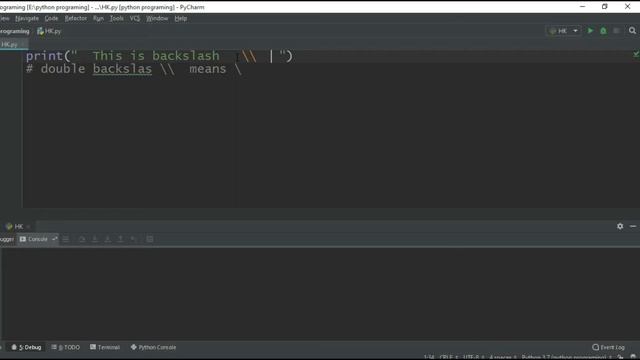
Task: Open the 6: TODO tool window button
Action: 66,347
